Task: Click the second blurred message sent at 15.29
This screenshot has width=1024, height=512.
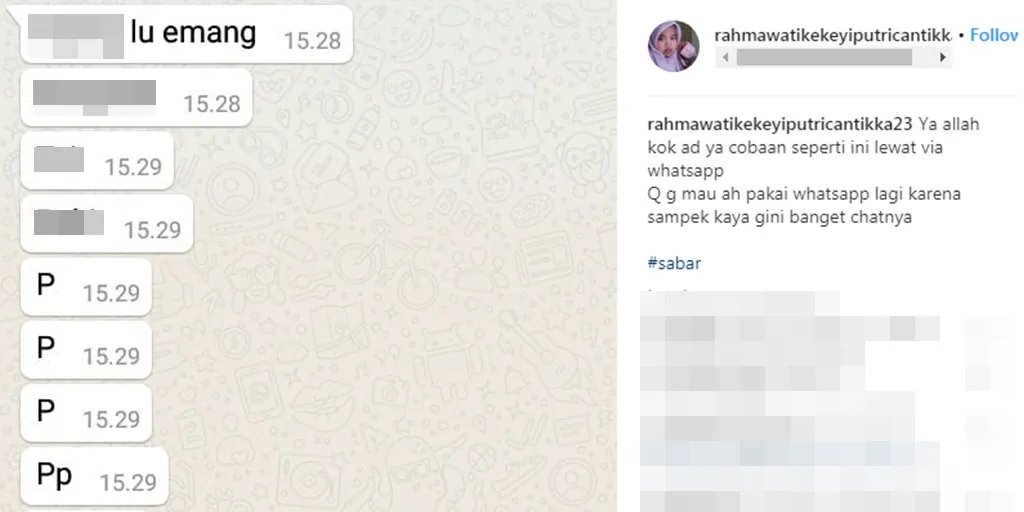Action: coord(107,223)
